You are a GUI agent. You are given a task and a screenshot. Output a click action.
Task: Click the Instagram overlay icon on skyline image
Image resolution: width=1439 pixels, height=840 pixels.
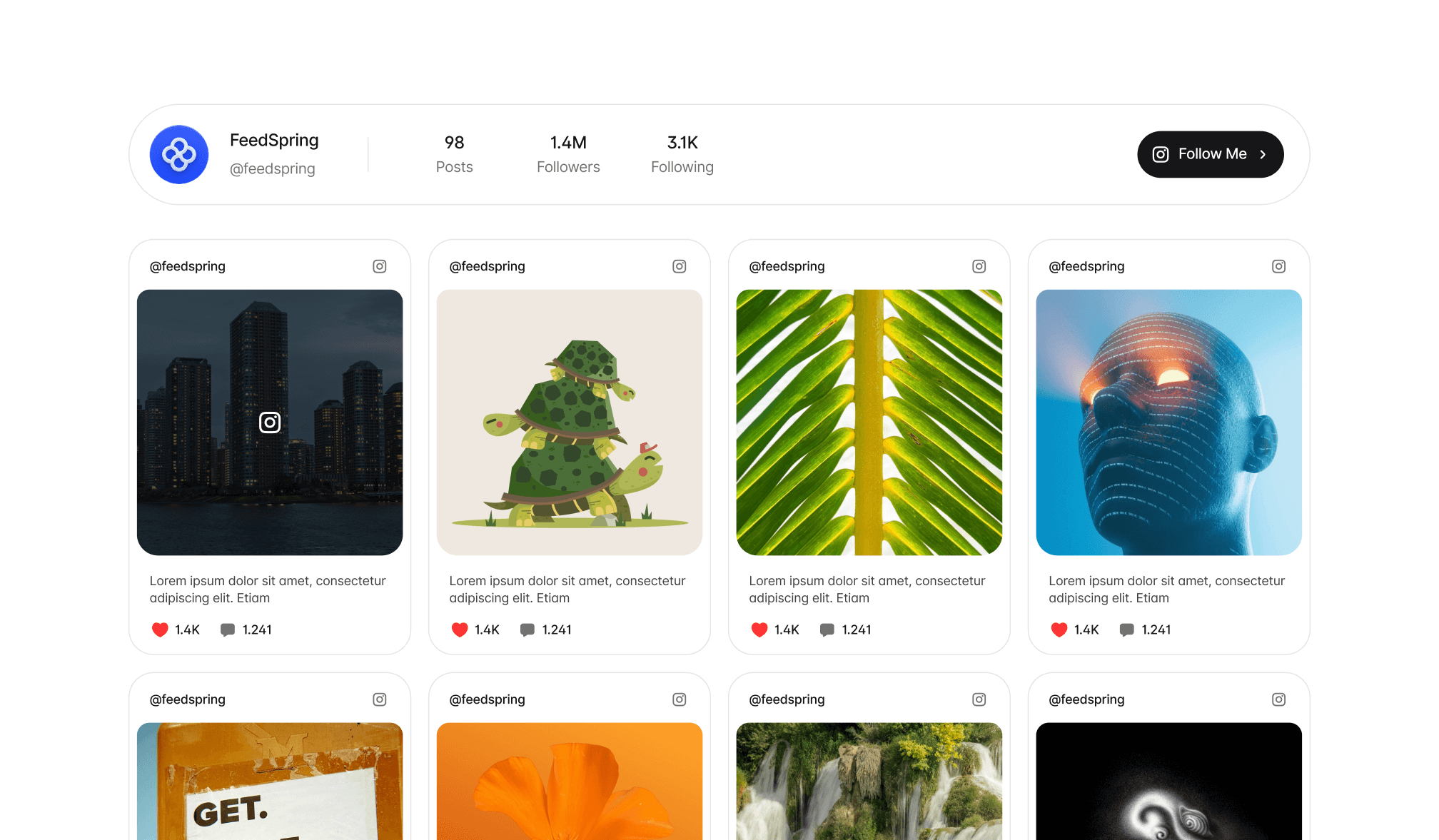click(x=270, y=422)
